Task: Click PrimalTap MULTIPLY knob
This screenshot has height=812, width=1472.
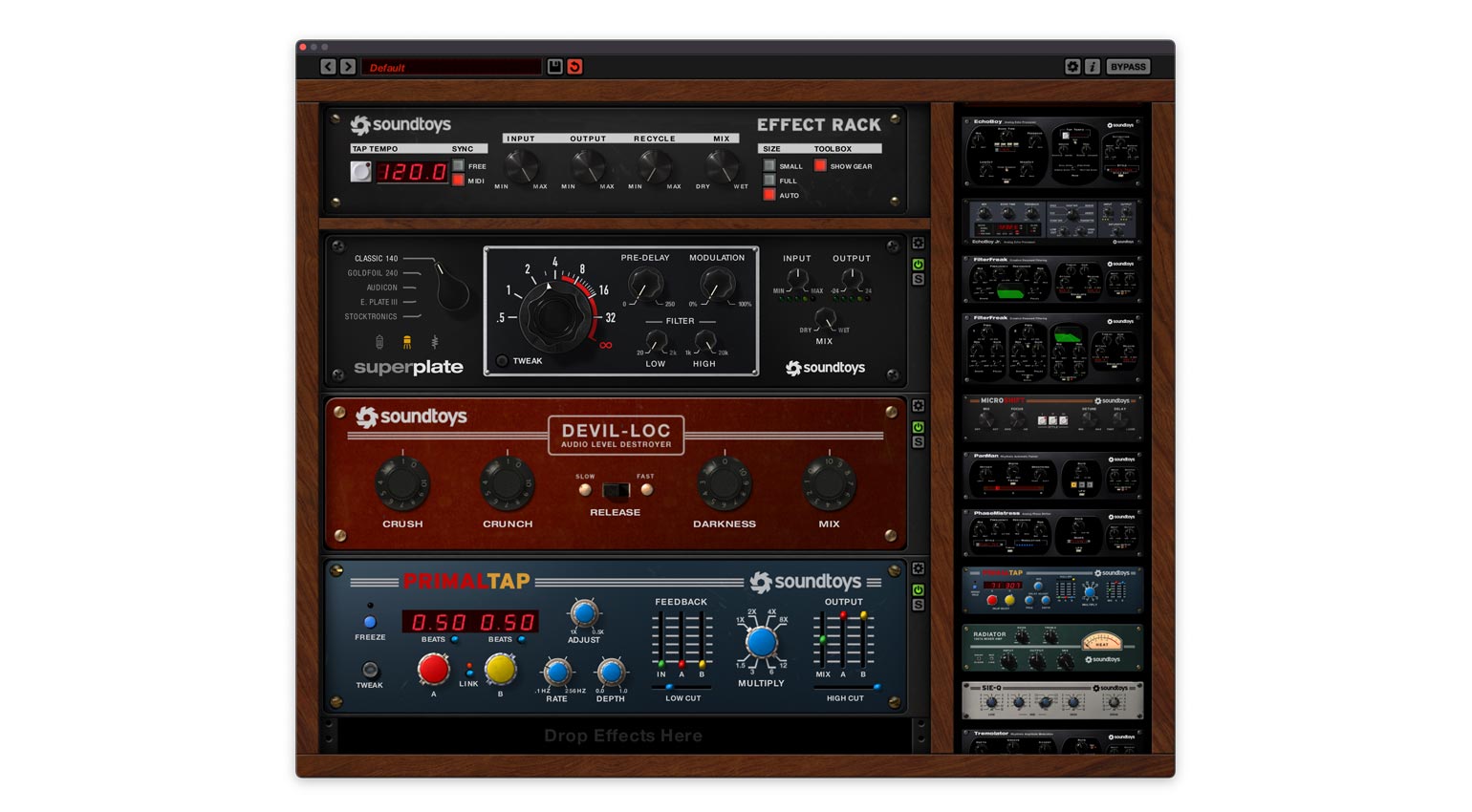Action: pos(761,642)
